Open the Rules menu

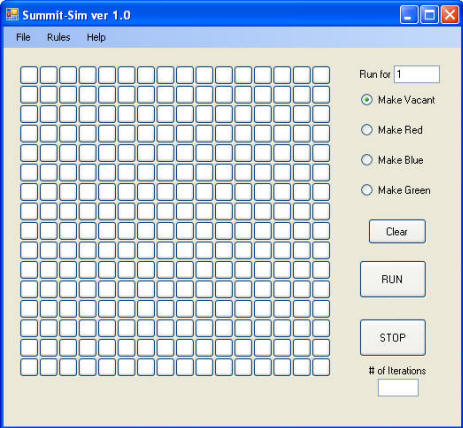(x=59, y=37)
